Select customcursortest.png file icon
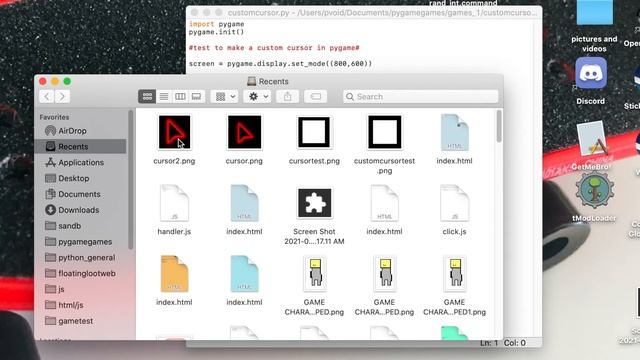The width and height of the screenshot is (640, 360). 384,132
